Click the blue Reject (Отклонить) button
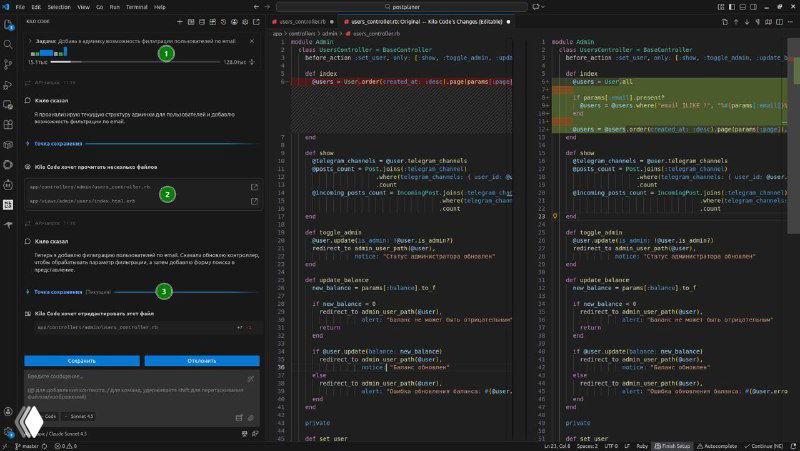 tap(202, 361)
